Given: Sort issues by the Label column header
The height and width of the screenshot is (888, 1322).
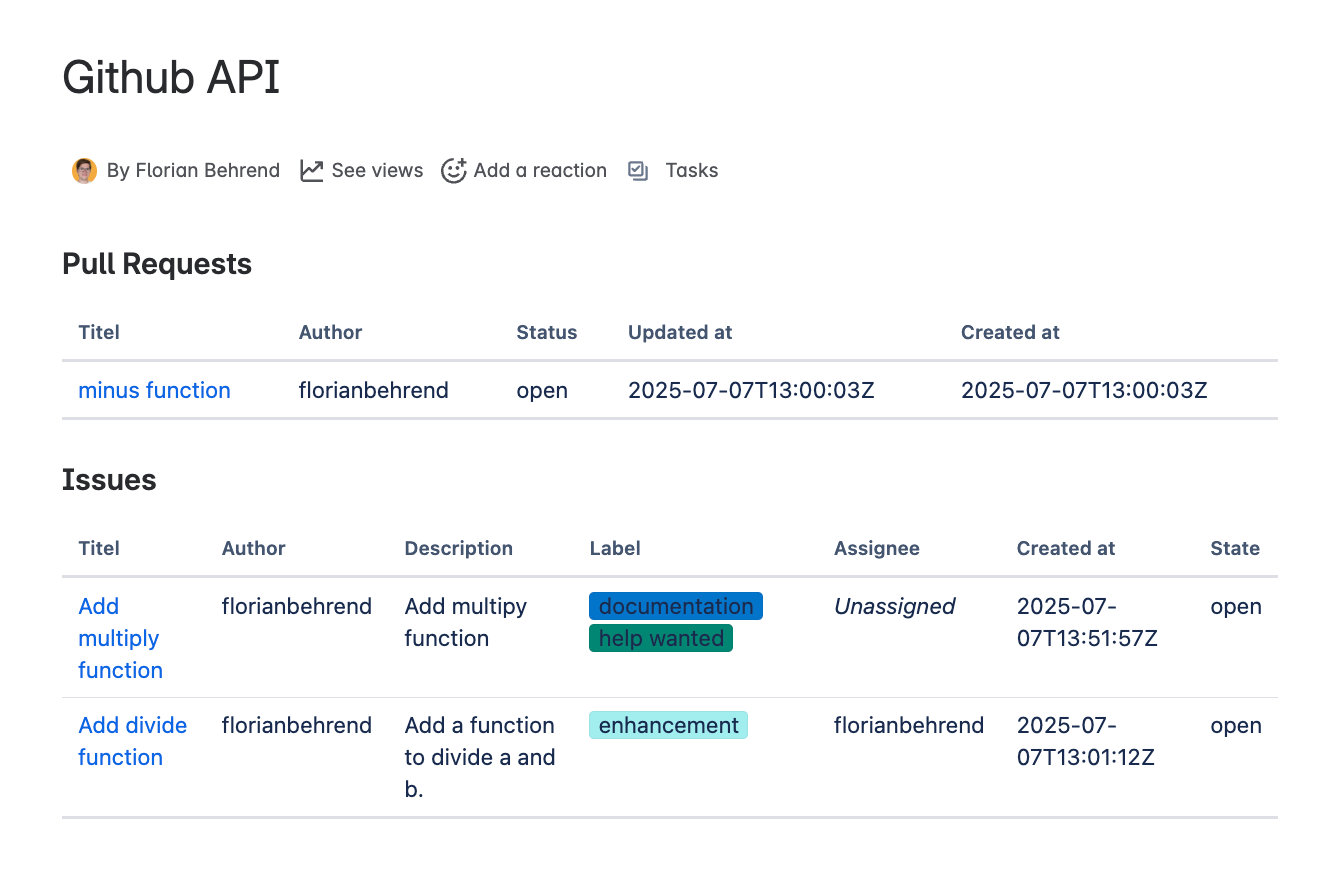Looking at the screenshot, I should click(x=614, y=548).
